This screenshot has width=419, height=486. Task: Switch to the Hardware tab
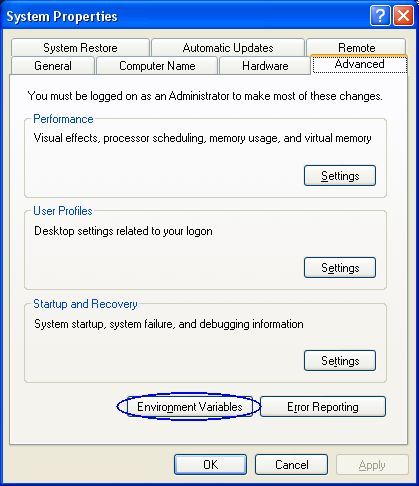[x=265, y=66]
